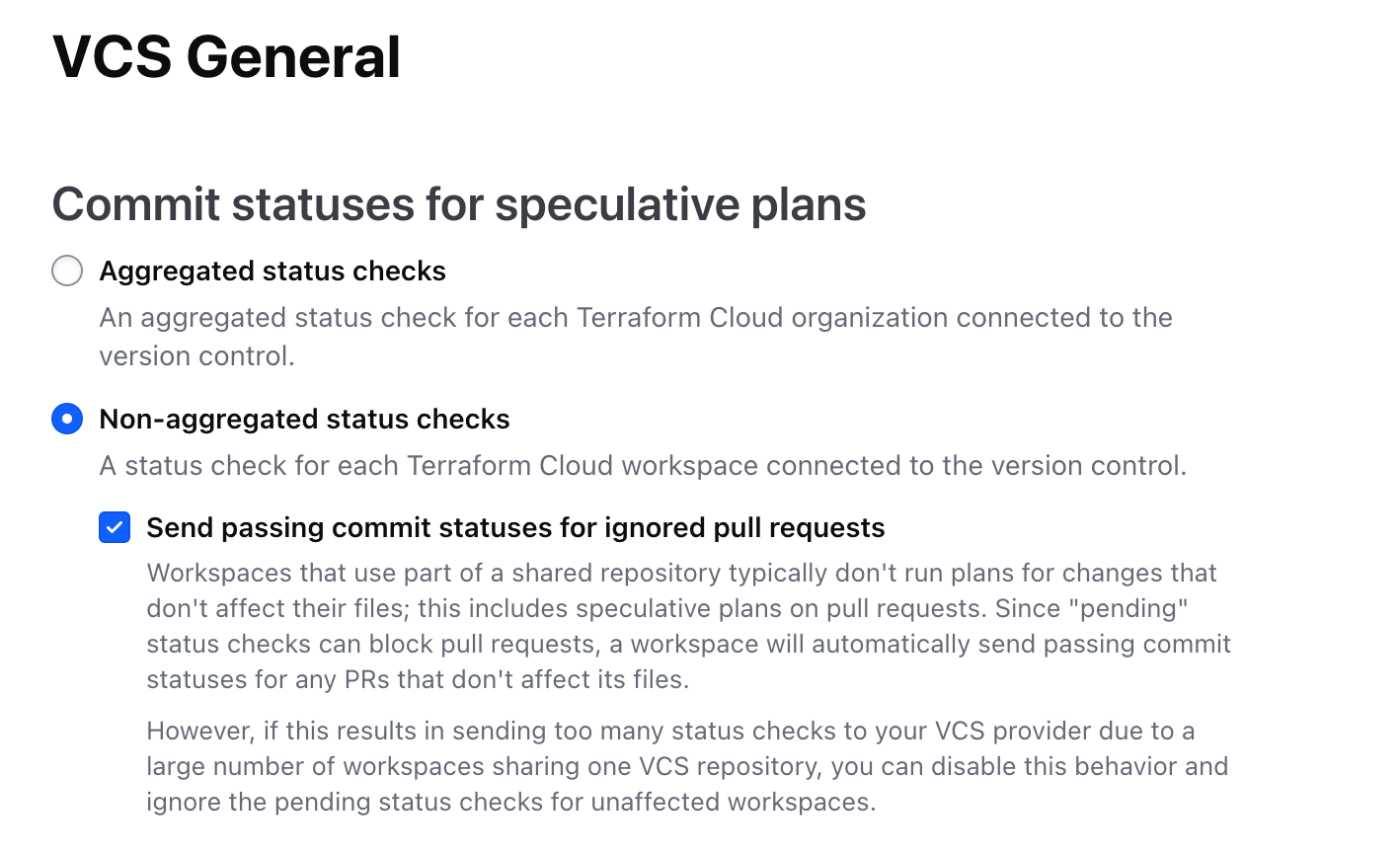Click the description "A status check for each Terraform Cloud workspace"
Screen dimensions: 1400x853
click(643, 466)
